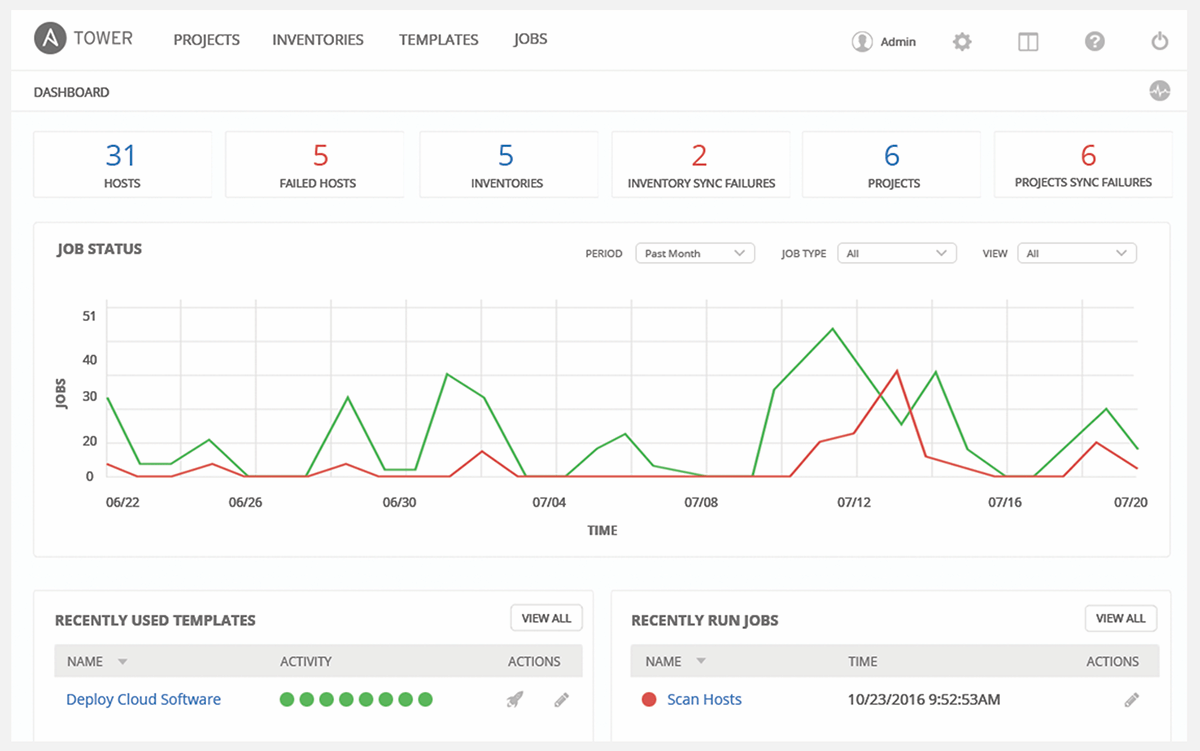Image resolution: width=1200 pixels, height=751 pixels.
Task: Select the Failed Hosts count tile
Action: [x=318, y=164]
